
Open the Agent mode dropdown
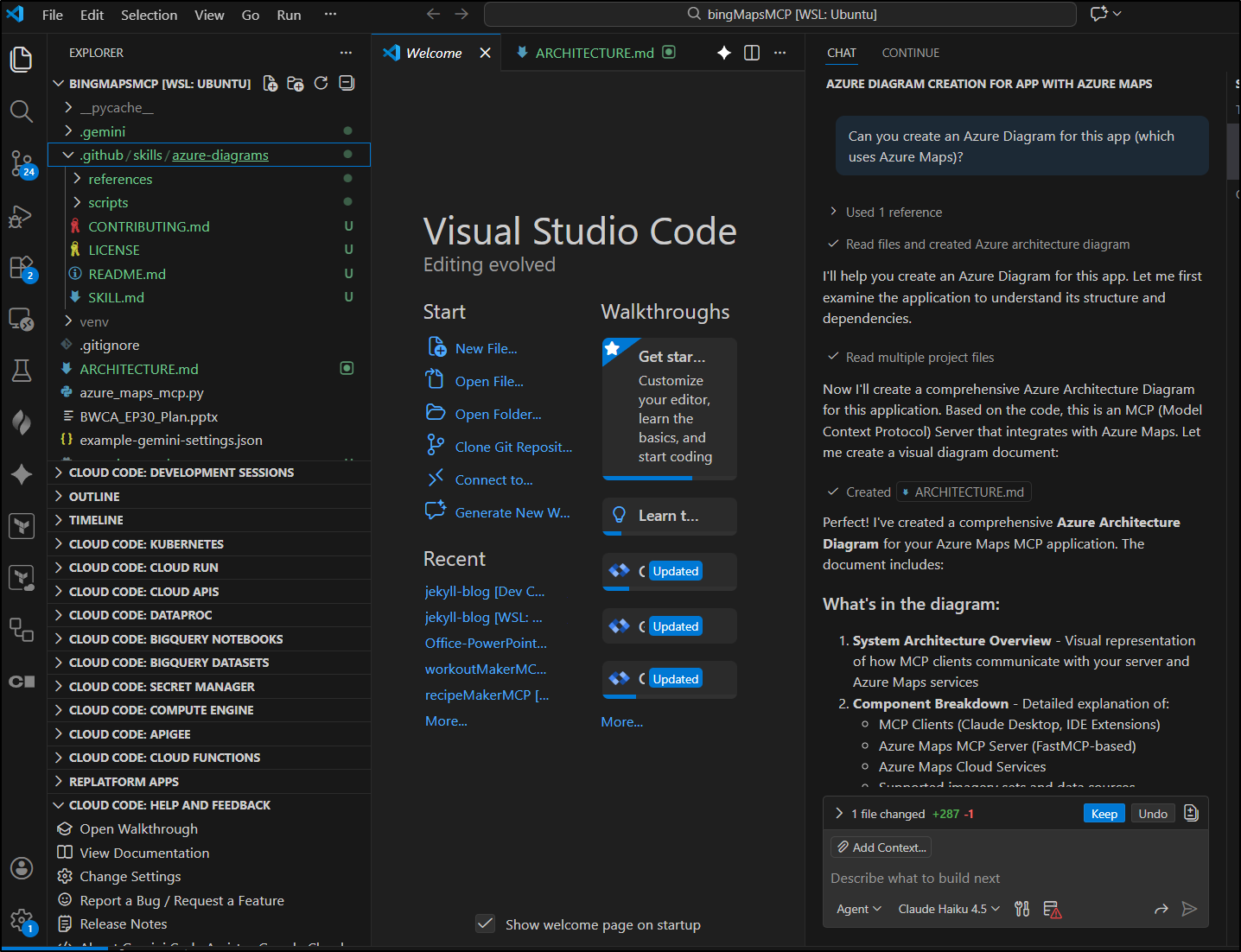point(858,909)
